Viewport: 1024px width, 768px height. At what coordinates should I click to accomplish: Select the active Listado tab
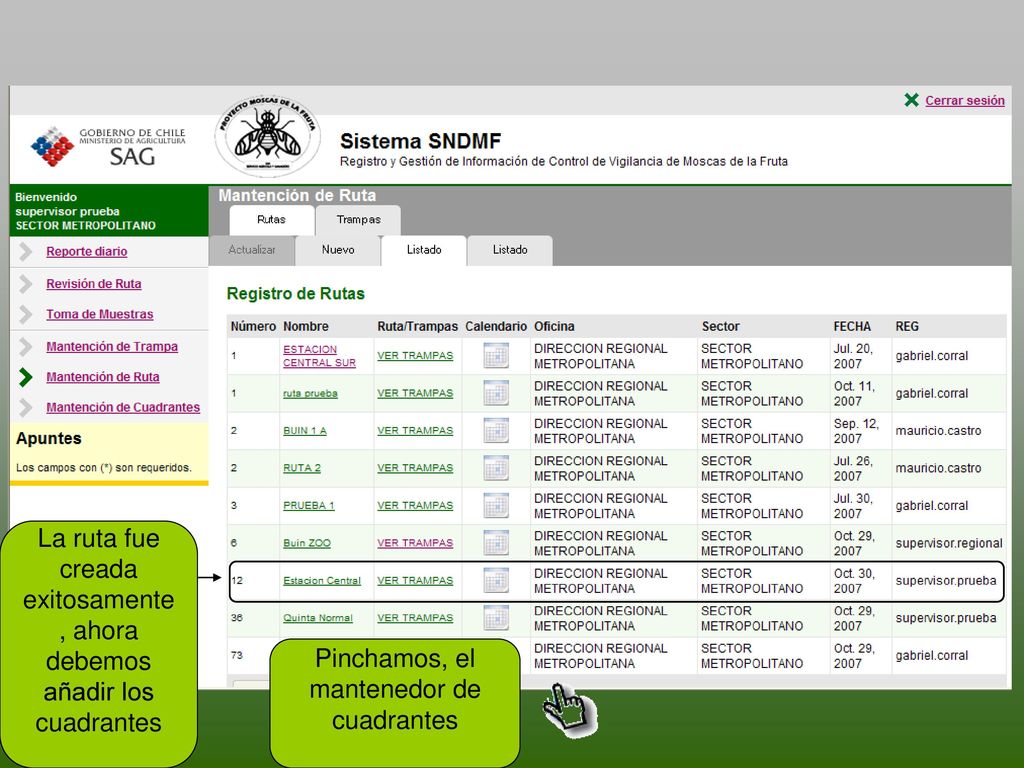[x=424, y=250]
